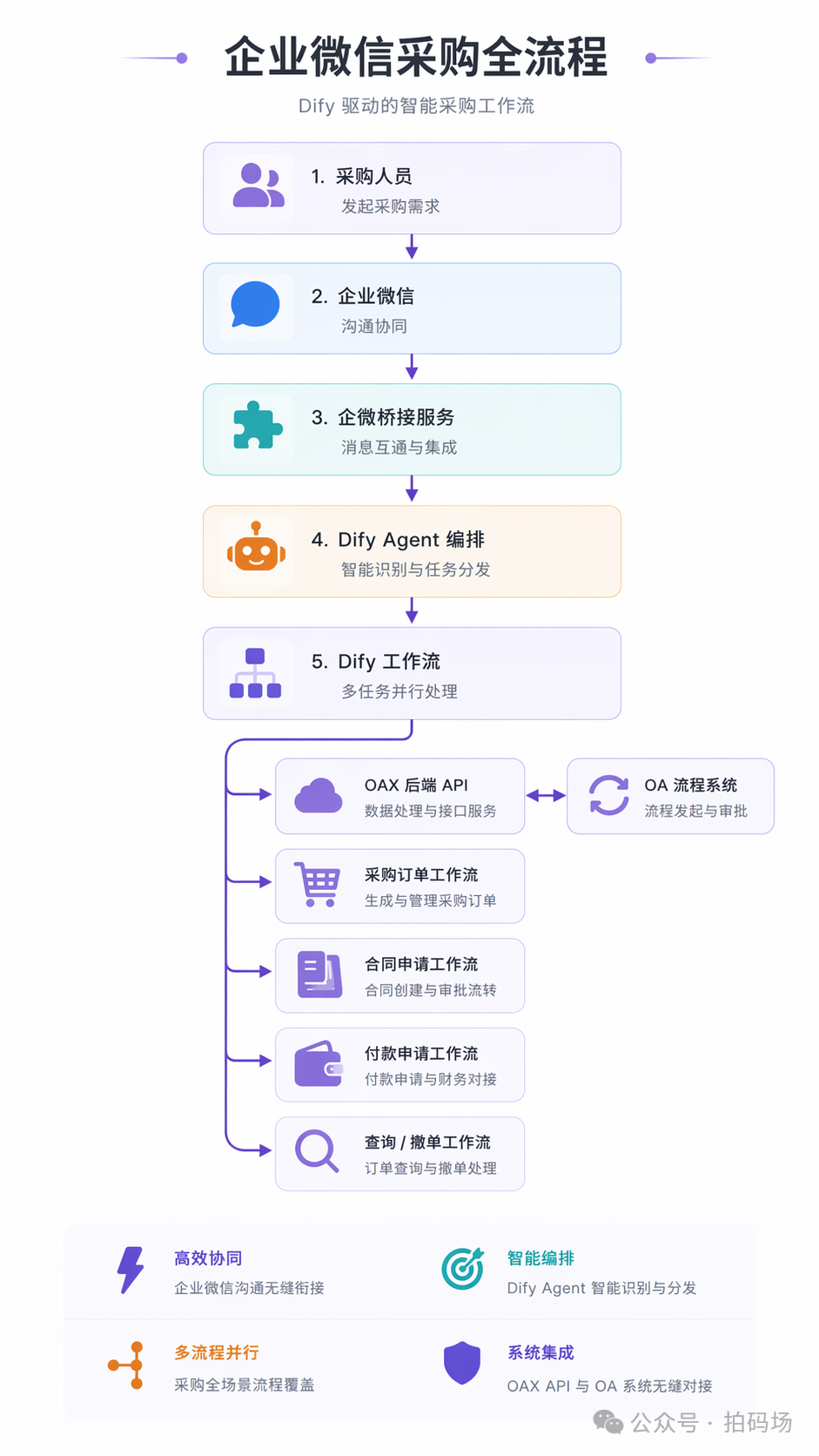Select the text 智能识别与任务分发
The height and width of the screenshot is (1456, 819).
[416, 569]
